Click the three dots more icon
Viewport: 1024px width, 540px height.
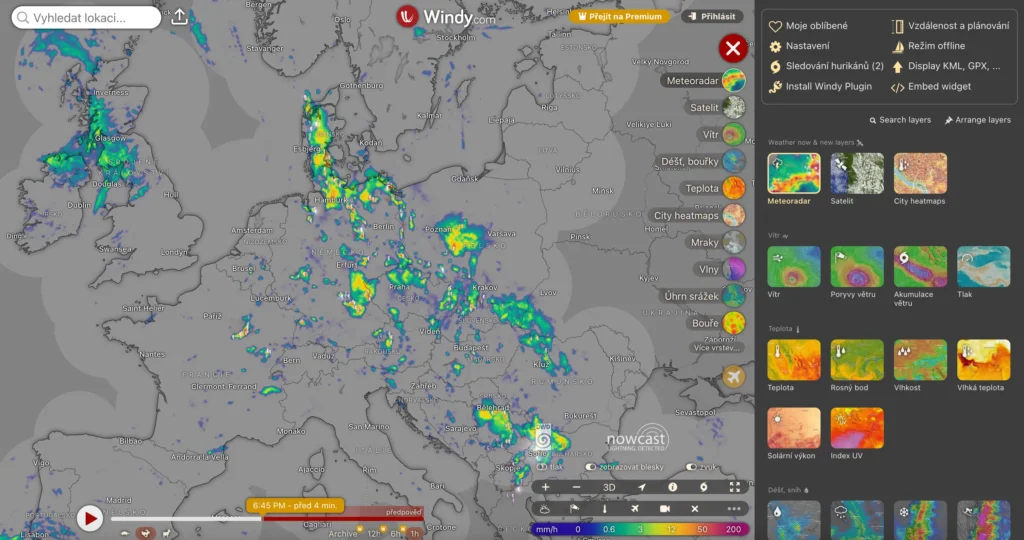coord(734,509)
